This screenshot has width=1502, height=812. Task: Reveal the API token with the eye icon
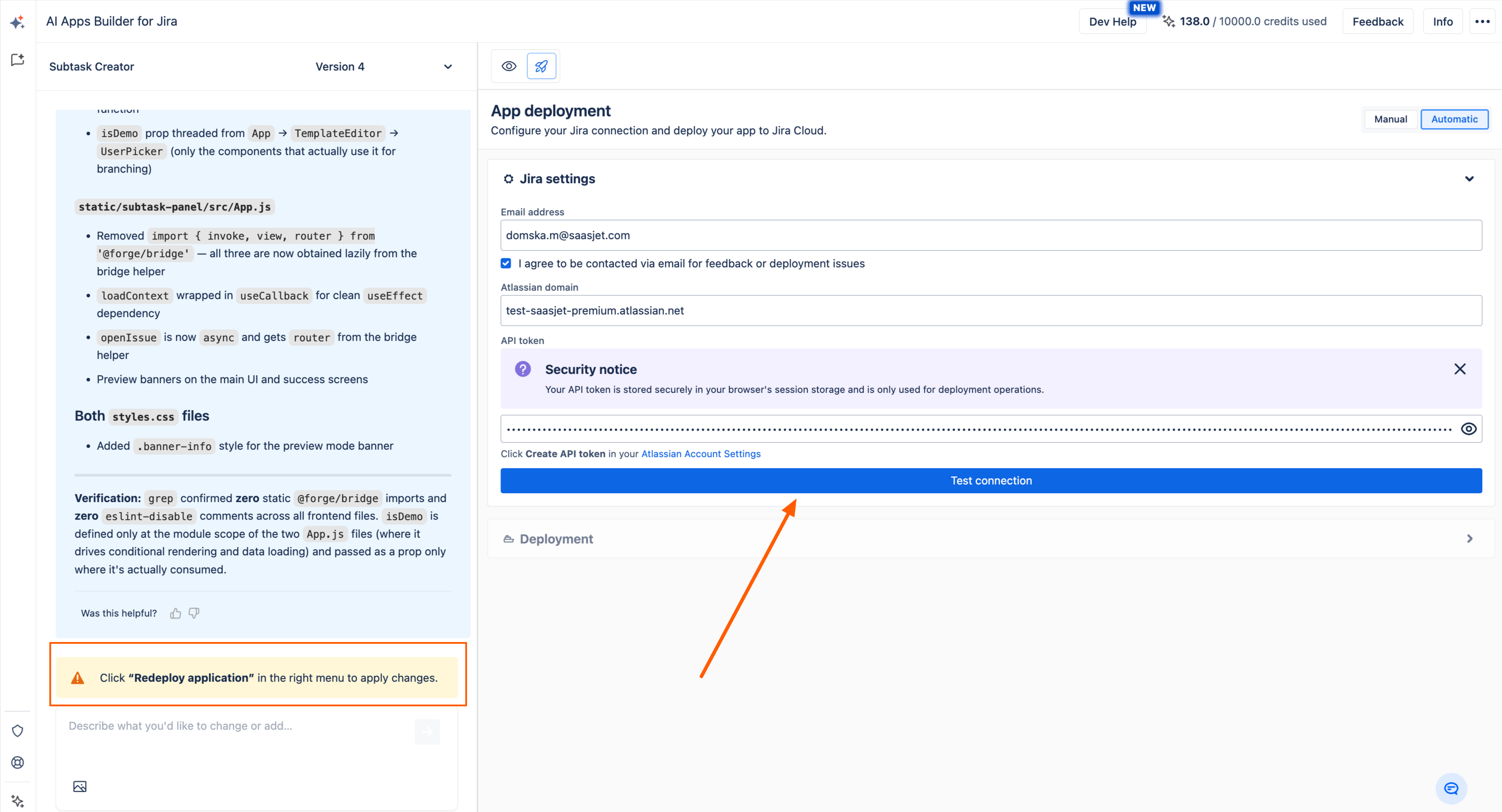click(1469, 429)
